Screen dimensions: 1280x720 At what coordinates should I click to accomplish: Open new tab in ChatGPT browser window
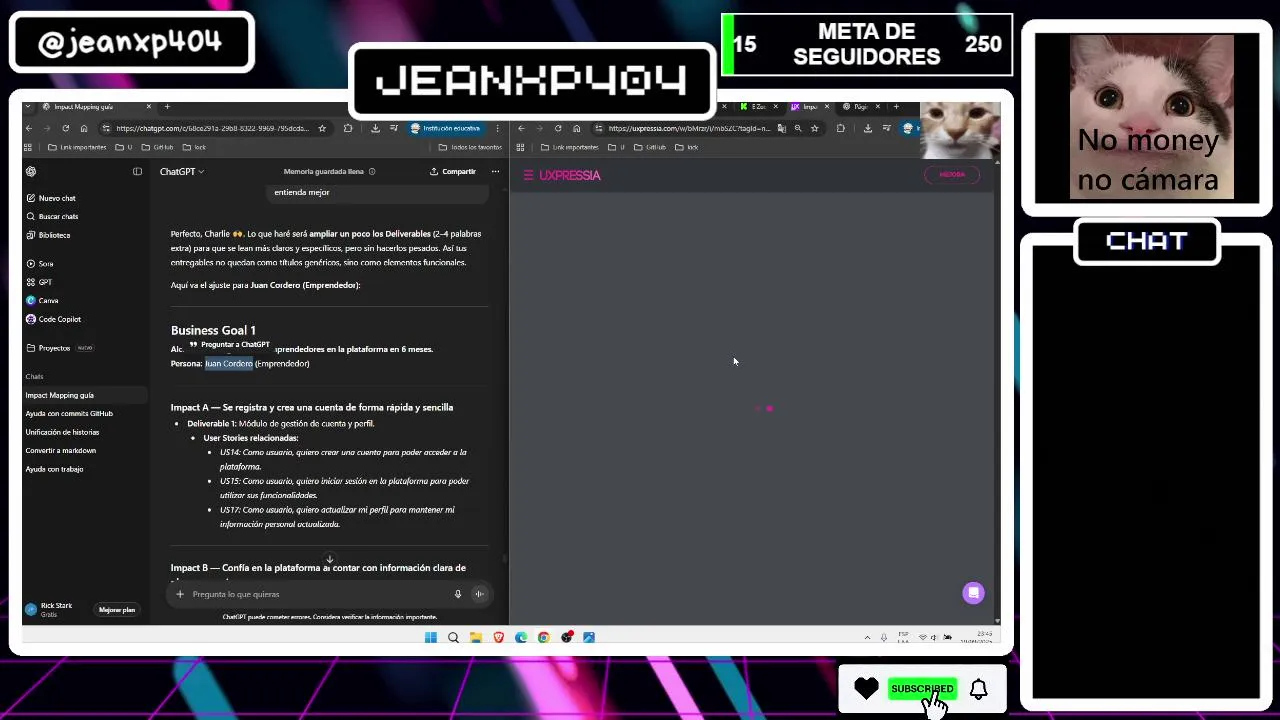[167, 106]
